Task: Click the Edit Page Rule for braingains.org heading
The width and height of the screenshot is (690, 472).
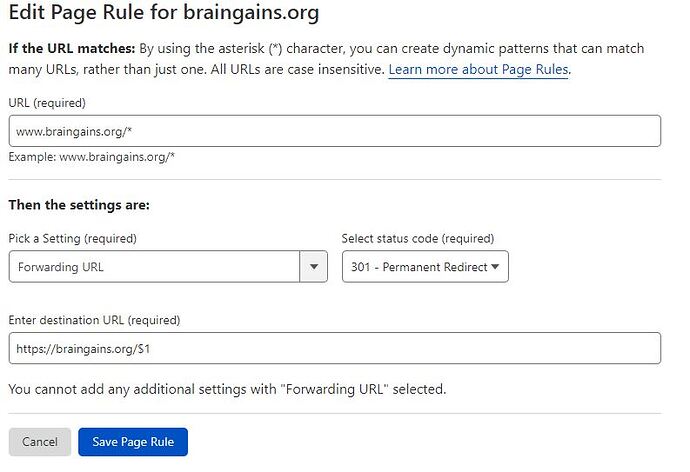Action: [164, 12]
